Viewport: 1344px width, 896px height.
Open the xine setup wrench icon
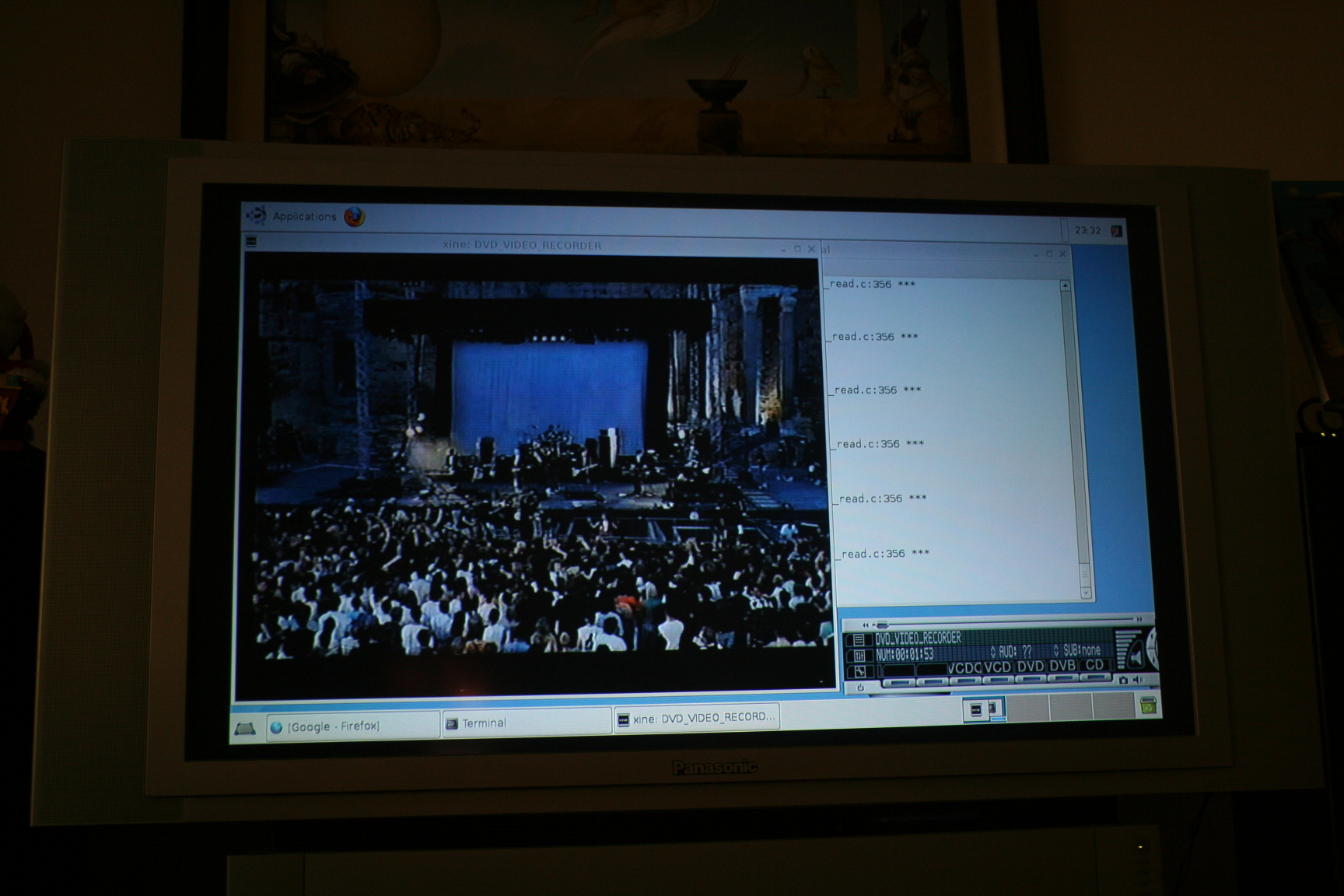(860, 672)
